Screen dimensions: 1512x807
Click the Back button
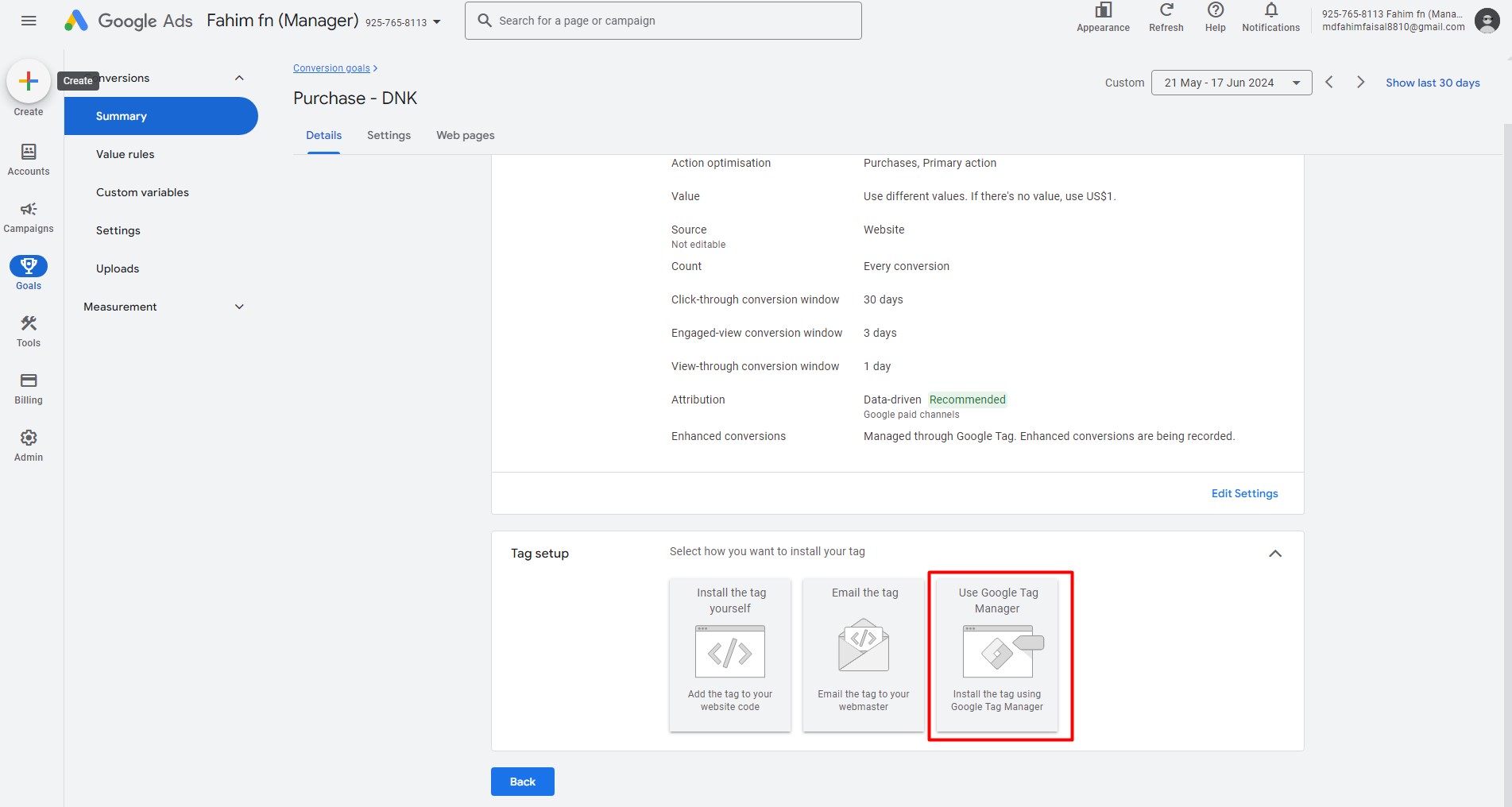pyautogui.click(x=523, y=782)
